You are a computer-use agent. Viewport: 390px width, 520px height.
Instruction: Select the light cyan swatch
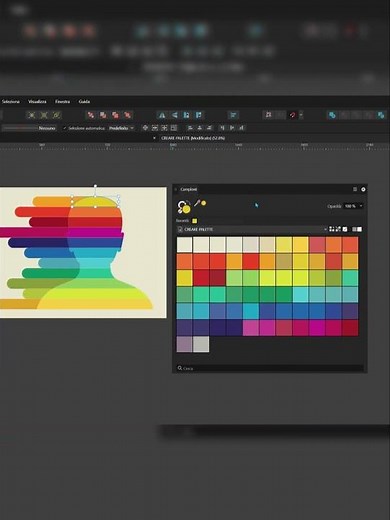pyautogui.click(x=301, y=294)
